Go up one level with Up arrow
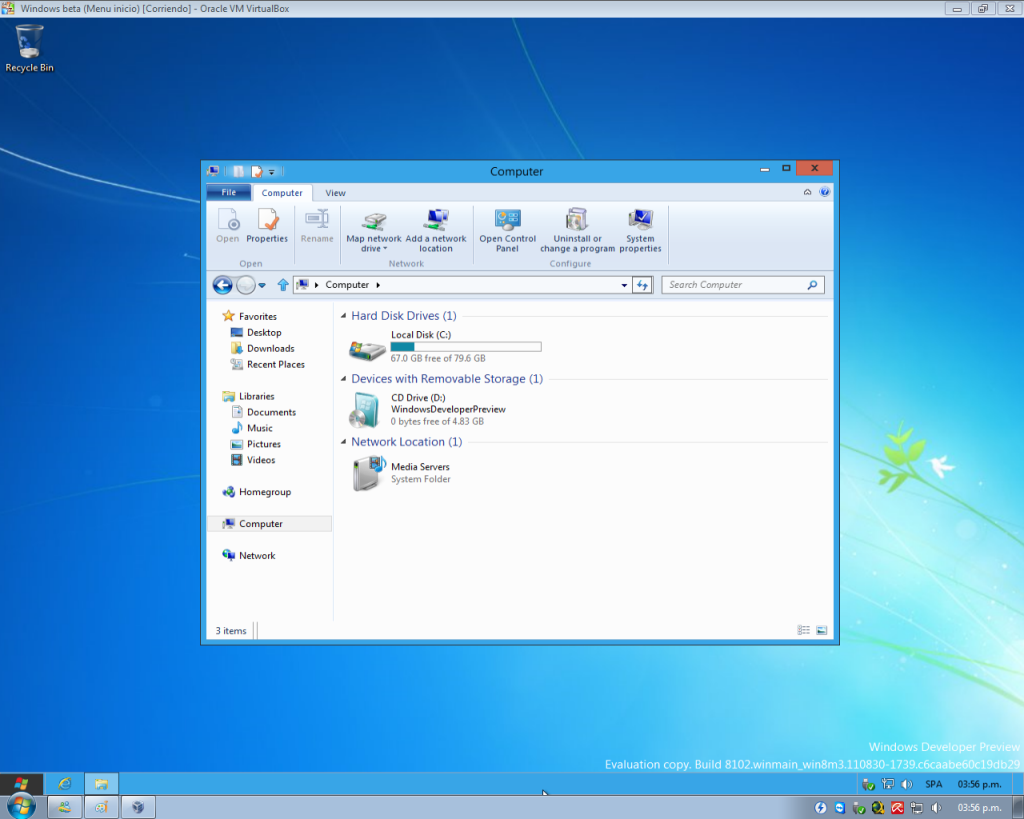The height and width of the screenshot is (819, 1024). coord(283,285)
